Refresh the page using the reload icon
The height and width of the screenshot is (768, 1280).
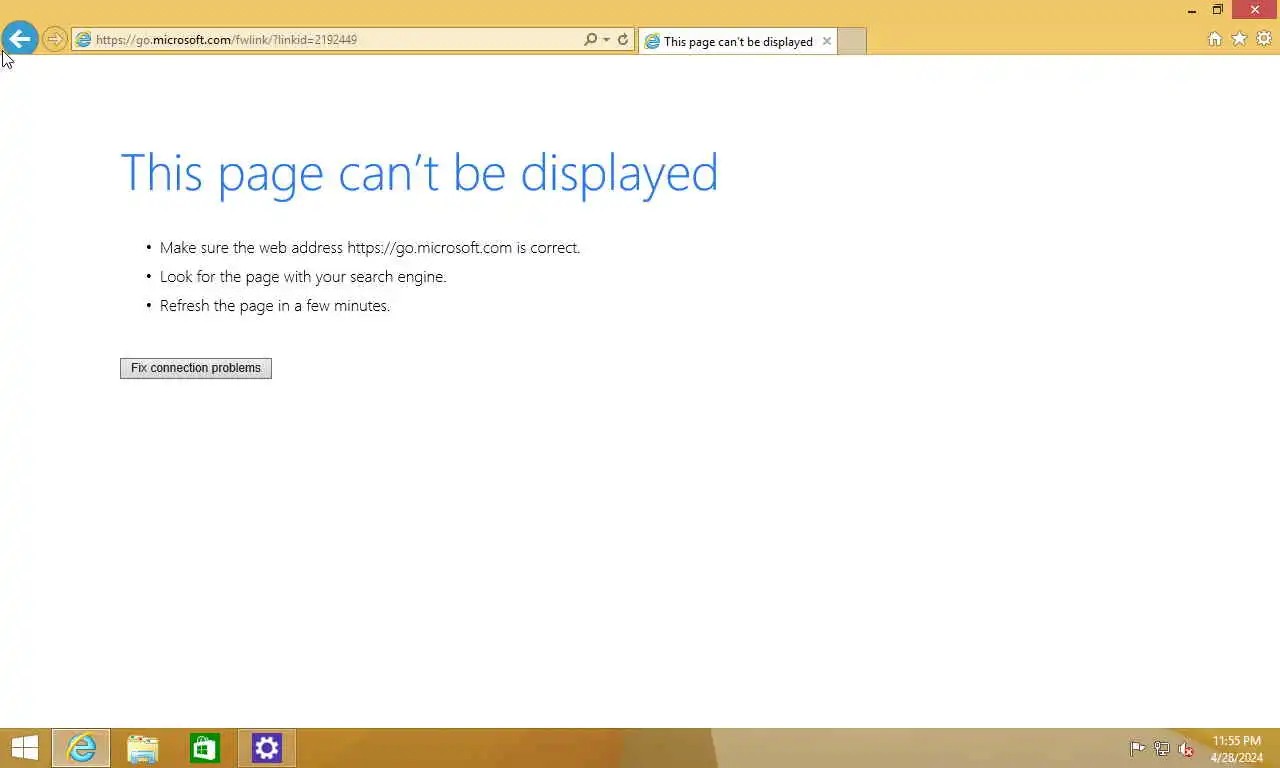coord(623,40)
